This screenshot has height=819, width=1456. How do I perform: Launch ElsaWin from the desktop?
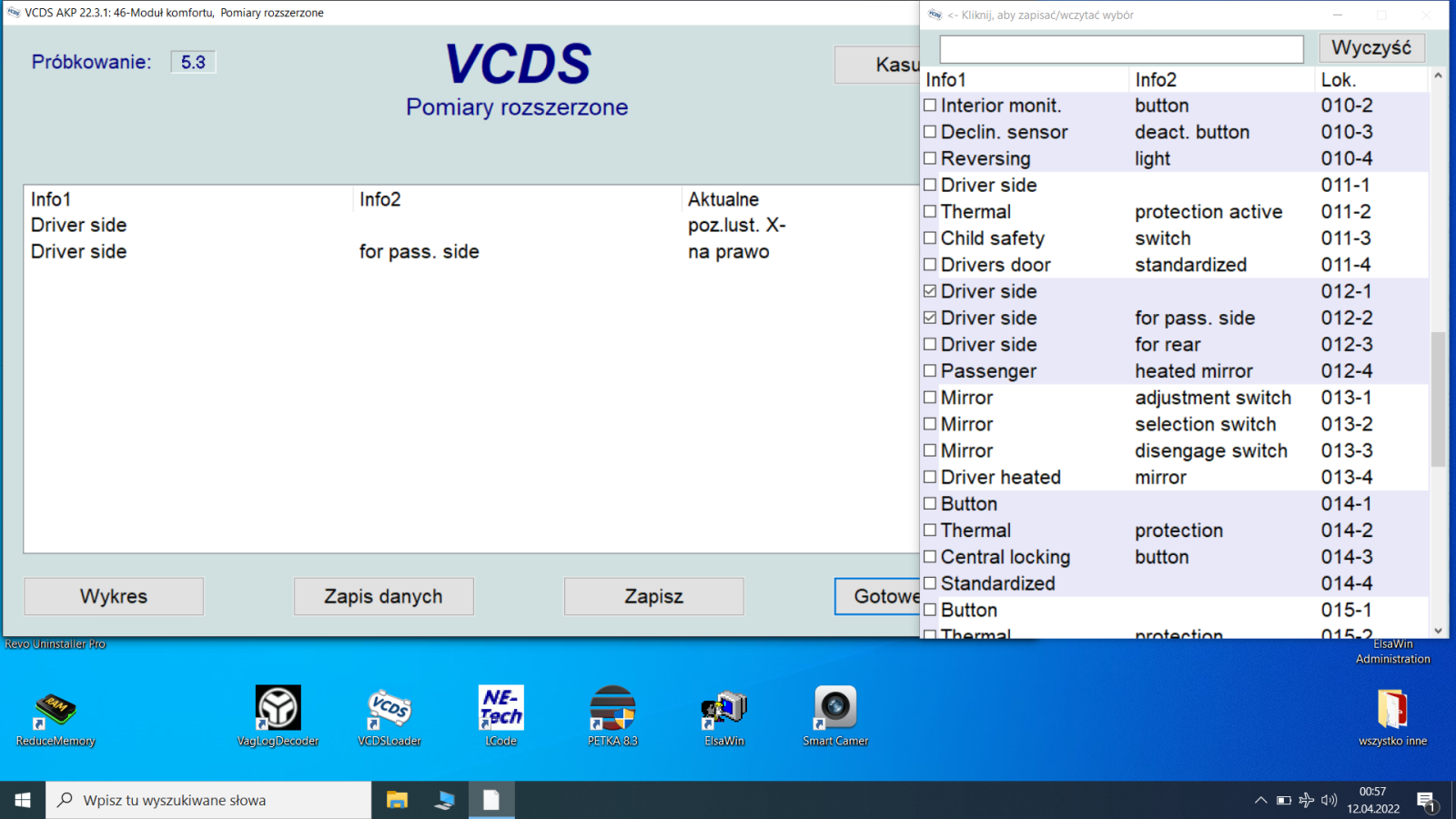(x=724, y=717)
